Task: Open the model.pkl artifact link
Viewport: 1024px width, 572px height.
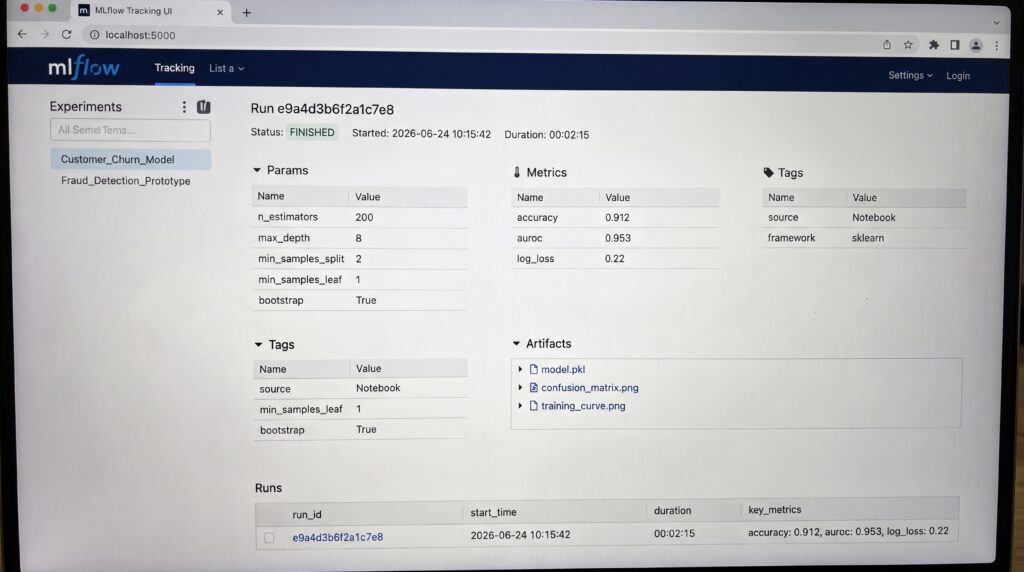Action: [x=563, y=369]
